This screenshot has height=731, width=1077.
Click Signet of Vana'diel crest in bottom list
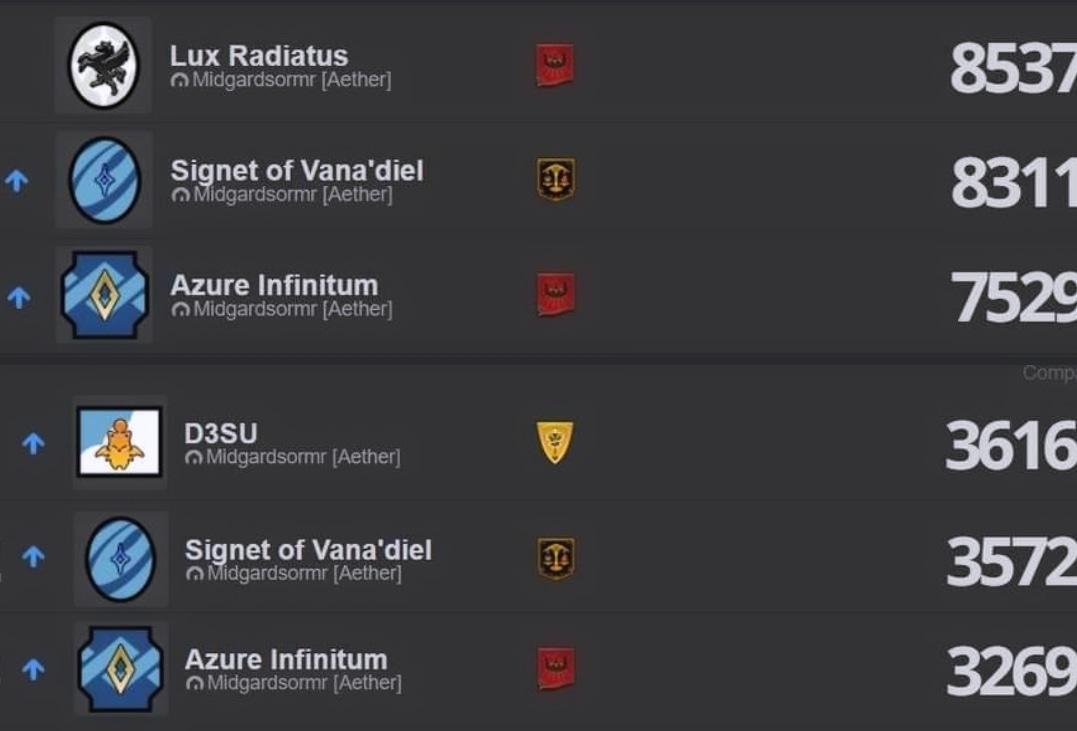pos(120,559)
